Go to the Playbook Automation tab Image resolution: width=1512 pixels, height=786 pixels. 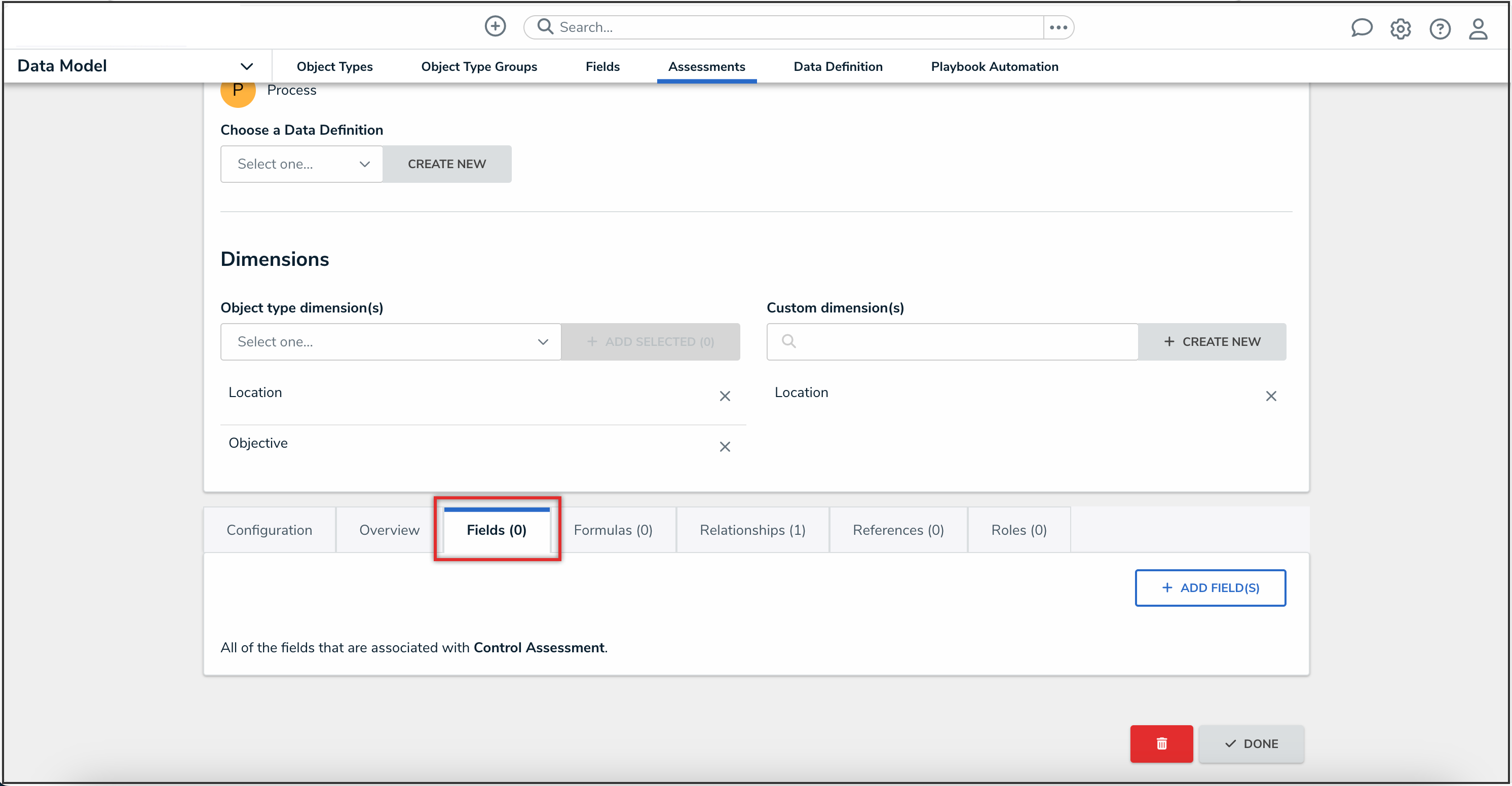[994, 67]
